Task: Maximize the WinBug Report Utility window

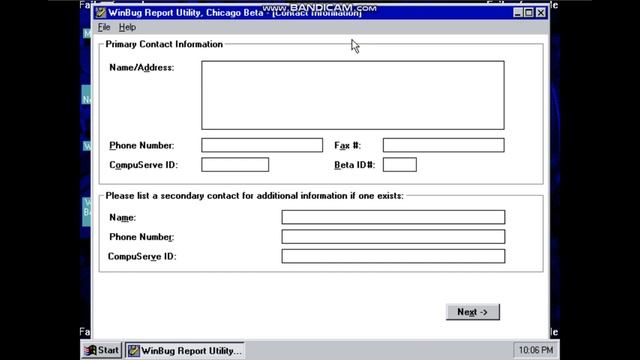Action: tap(529, 13)
